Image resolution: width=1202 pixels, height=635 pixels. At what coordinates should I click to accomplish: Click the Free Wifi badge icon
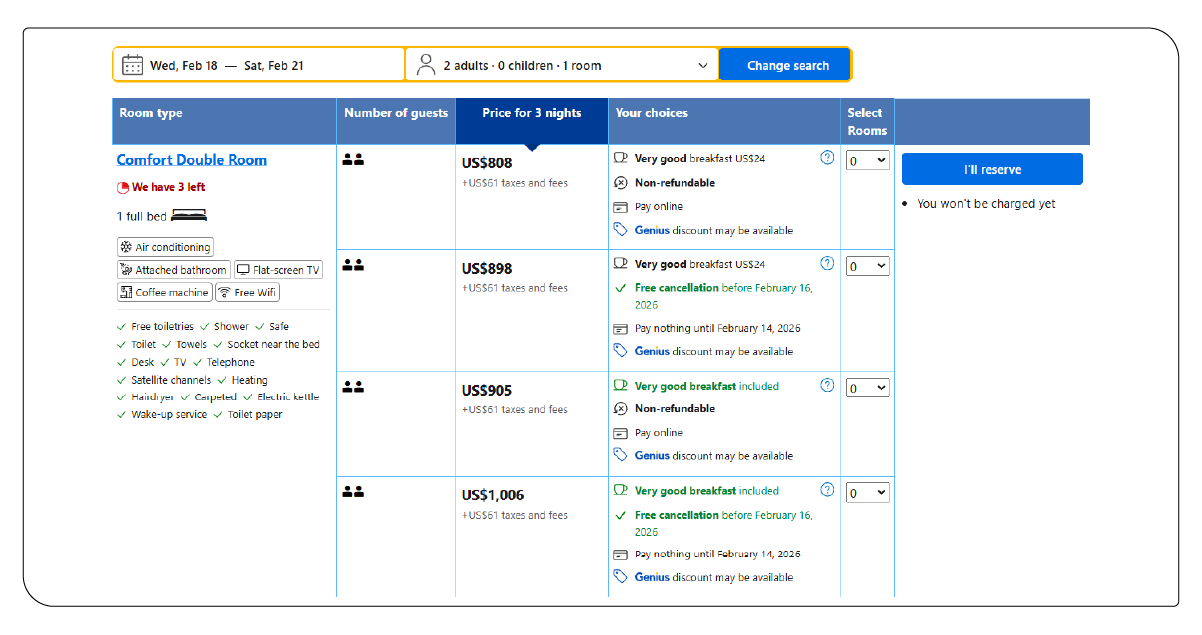tap(227, 292)
